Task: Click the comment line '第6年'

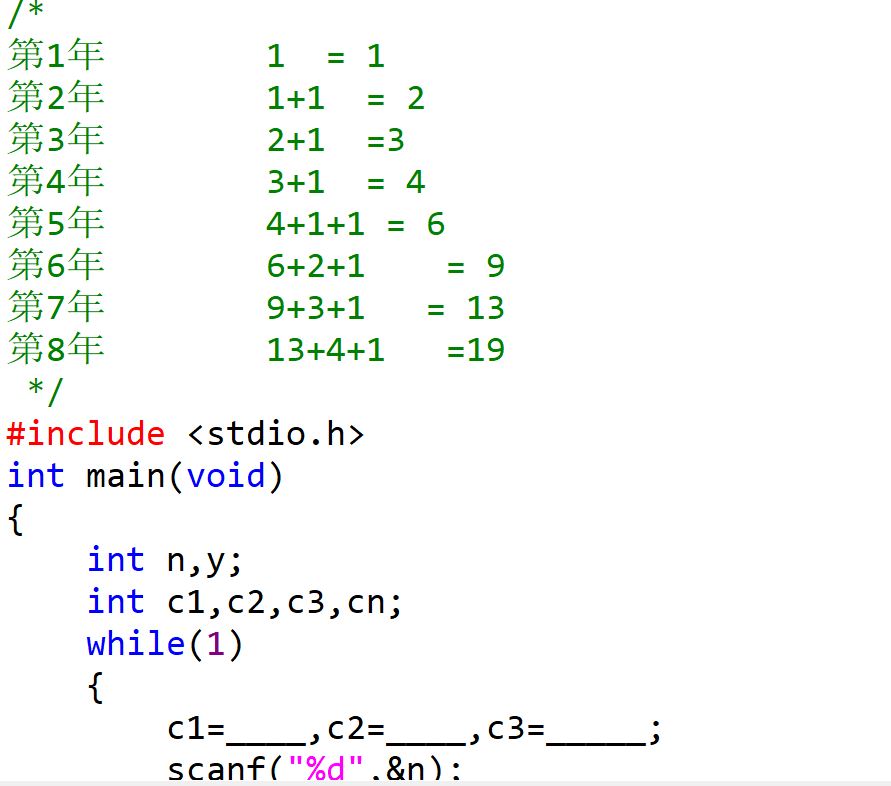Action: [56, 265]
